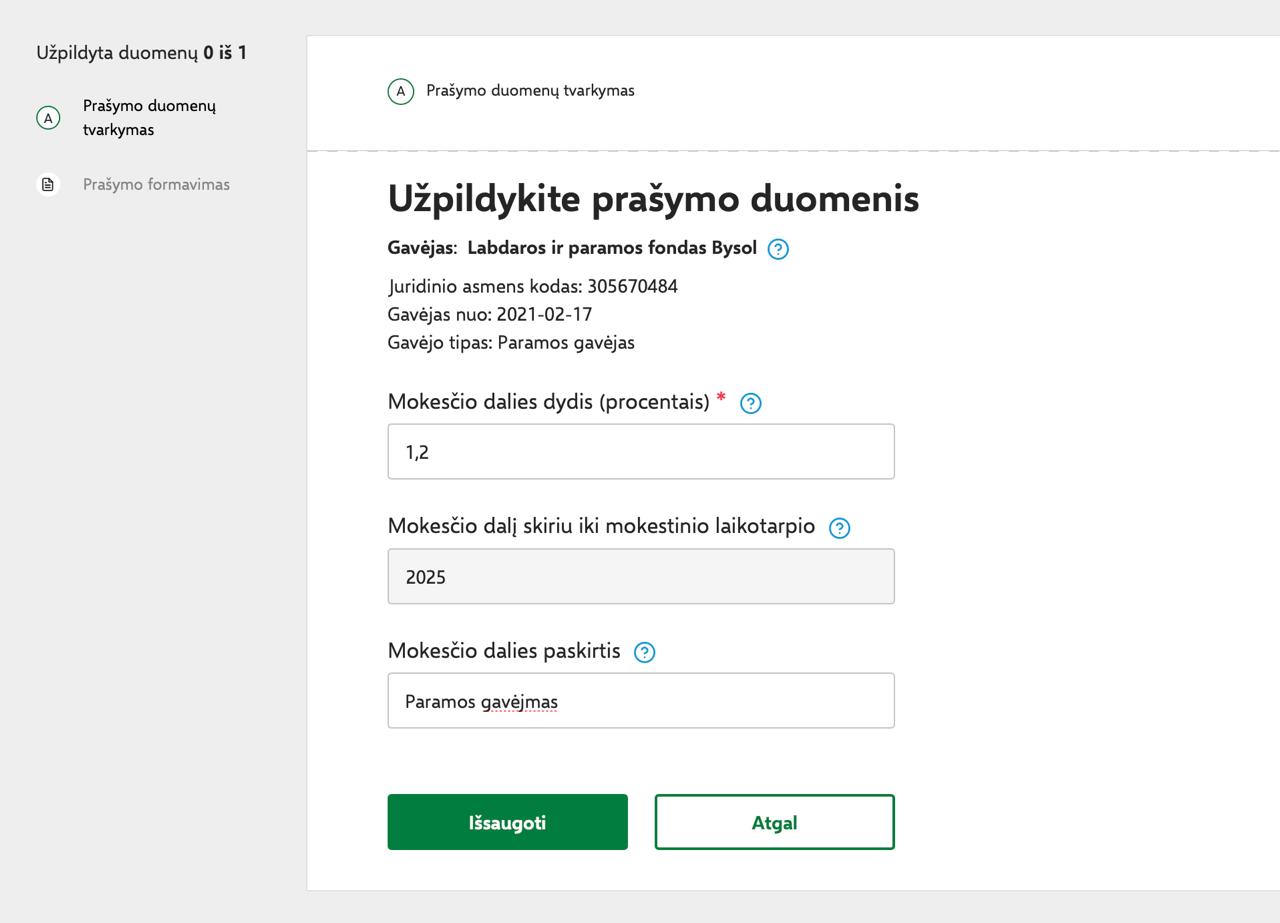Viewport: 1280px width, 923px height.
Task: Click document icon beside Prašymo formavimas
Action: (48, 184)
